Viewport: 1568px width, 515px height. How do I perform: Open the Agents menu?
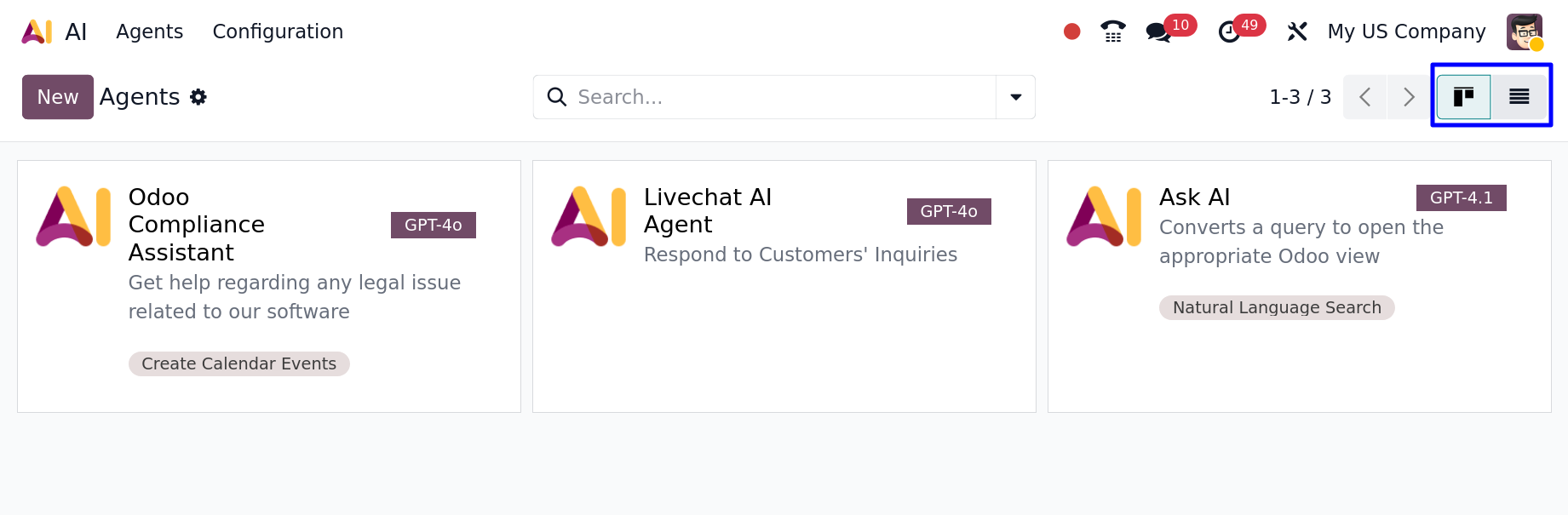(x=149, y=31)
